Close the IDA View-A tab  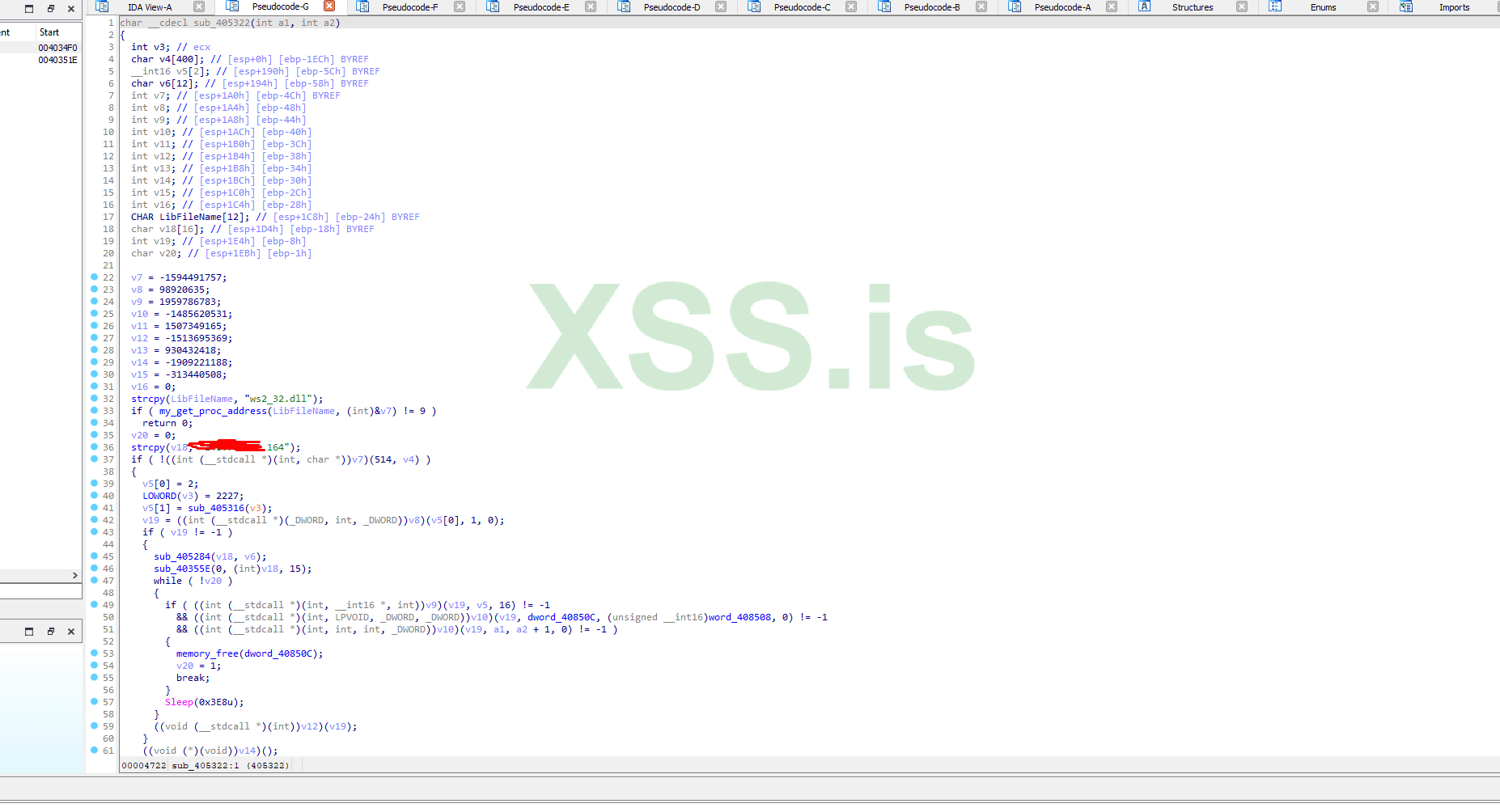click(199, 6)
